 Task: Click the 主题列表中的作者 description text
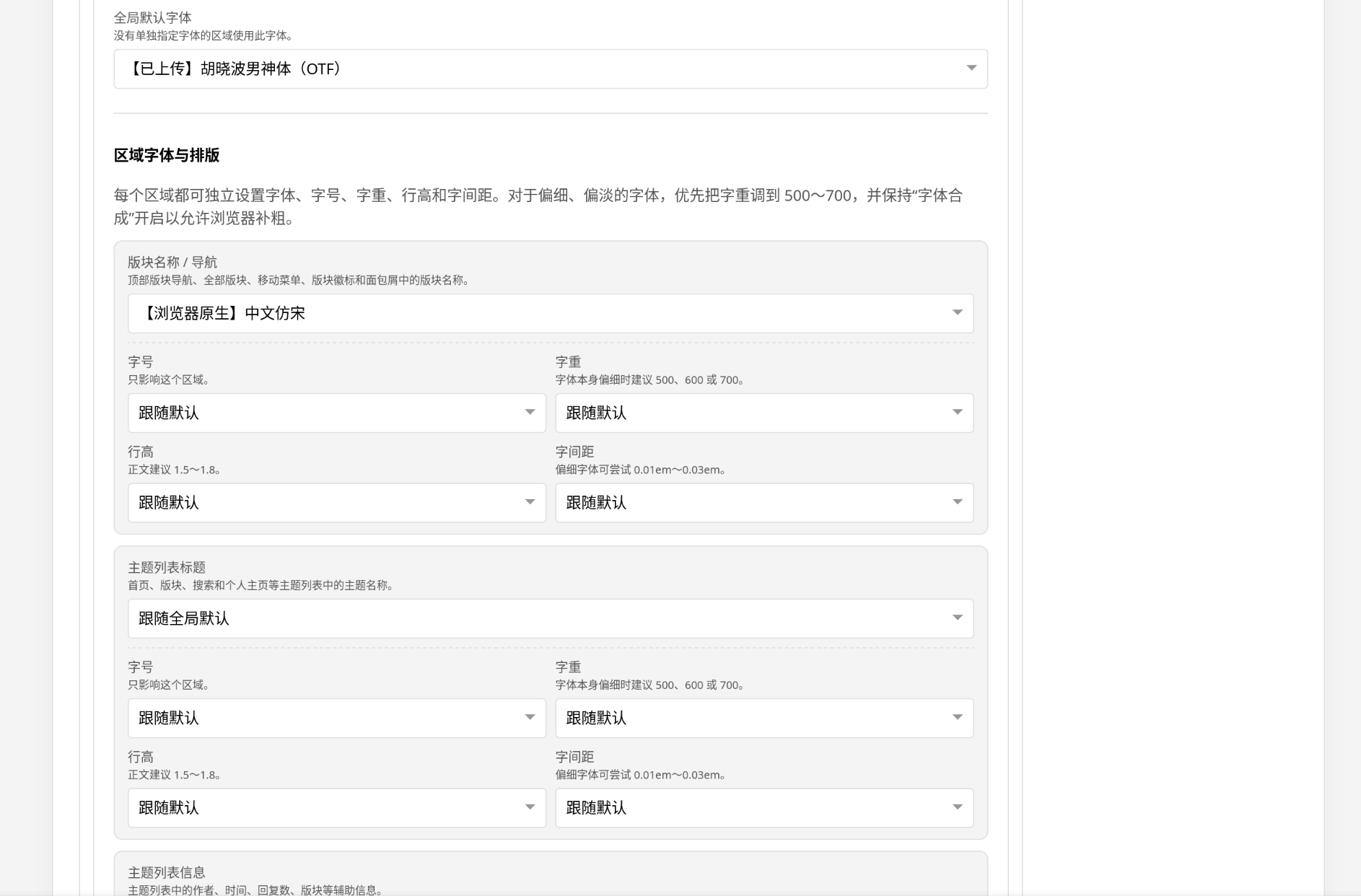click(256, 890)
